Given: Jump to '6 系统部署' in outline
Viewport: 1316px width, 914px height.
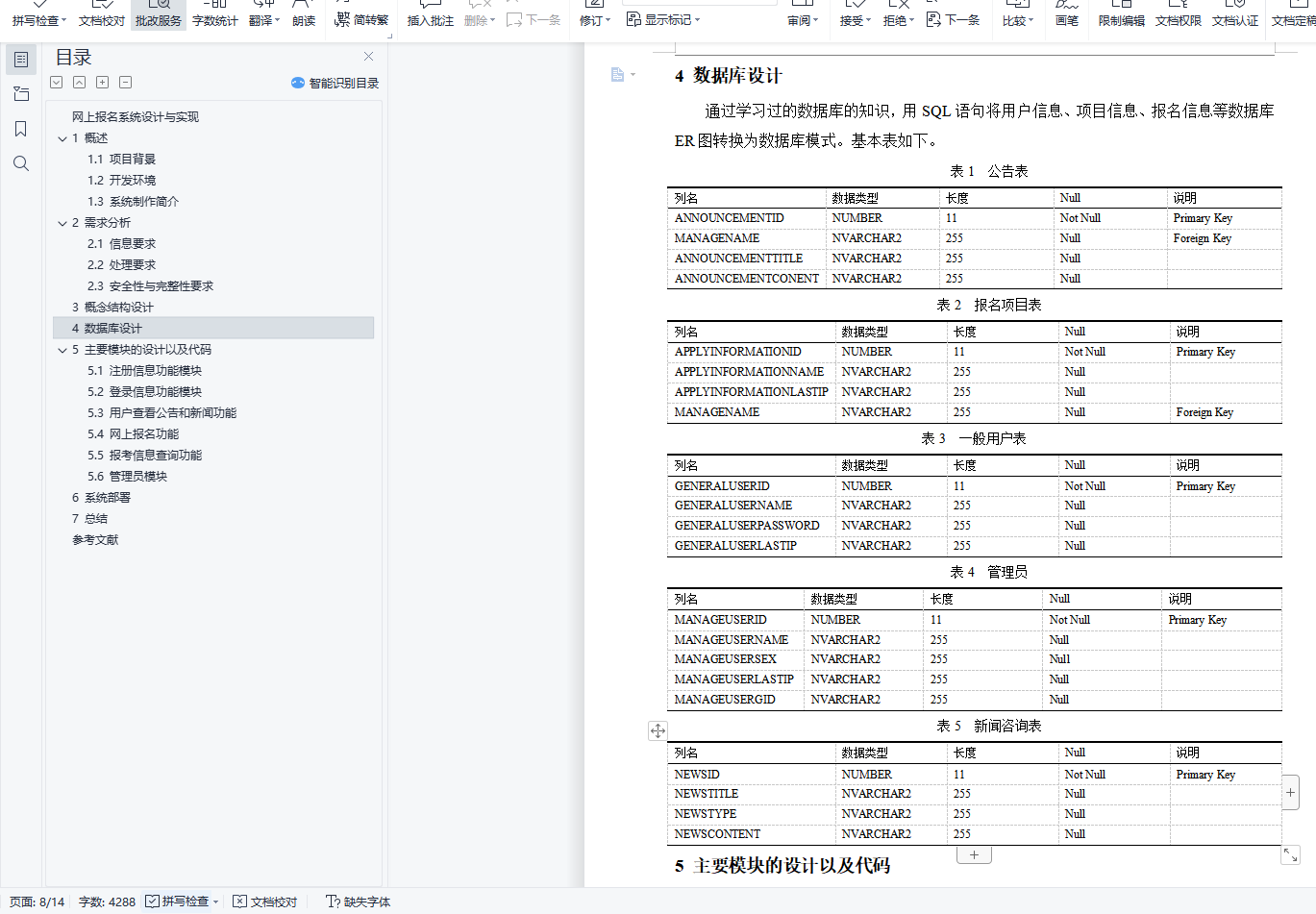Looking at the screenshot, I should (x=101, y=498).
